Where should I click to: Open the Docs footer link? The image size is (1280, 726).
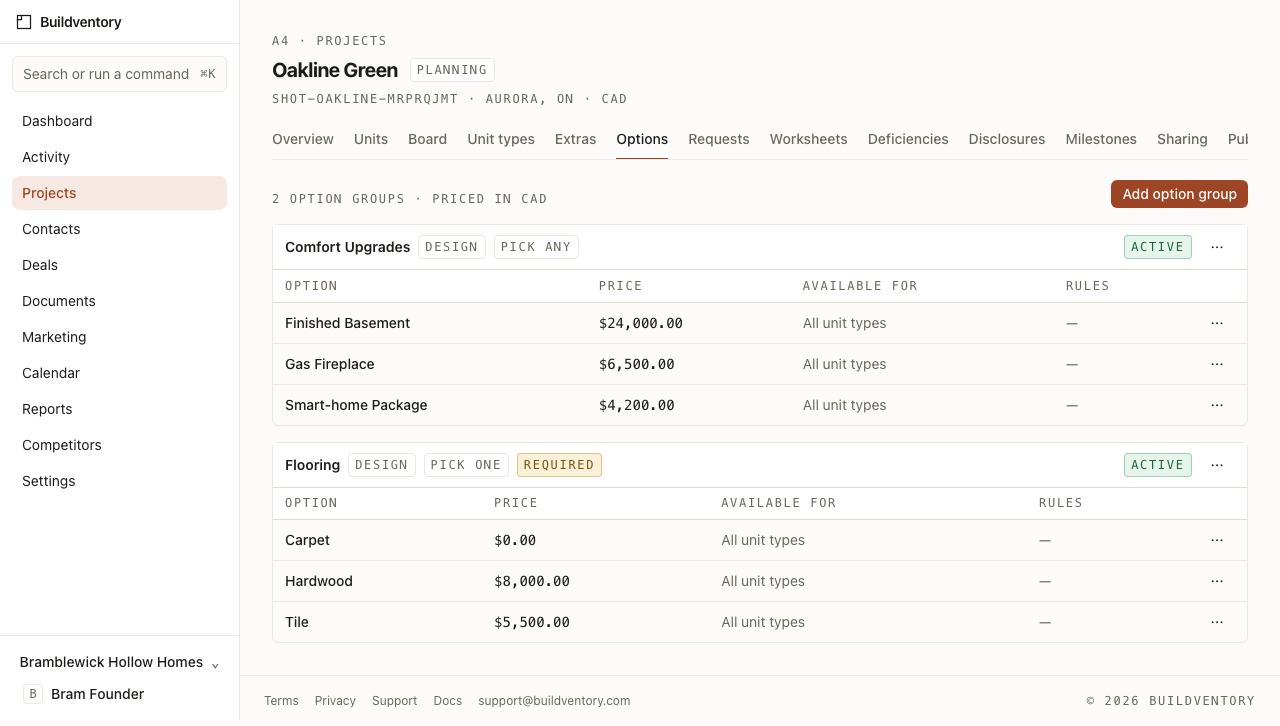[447, 701]
